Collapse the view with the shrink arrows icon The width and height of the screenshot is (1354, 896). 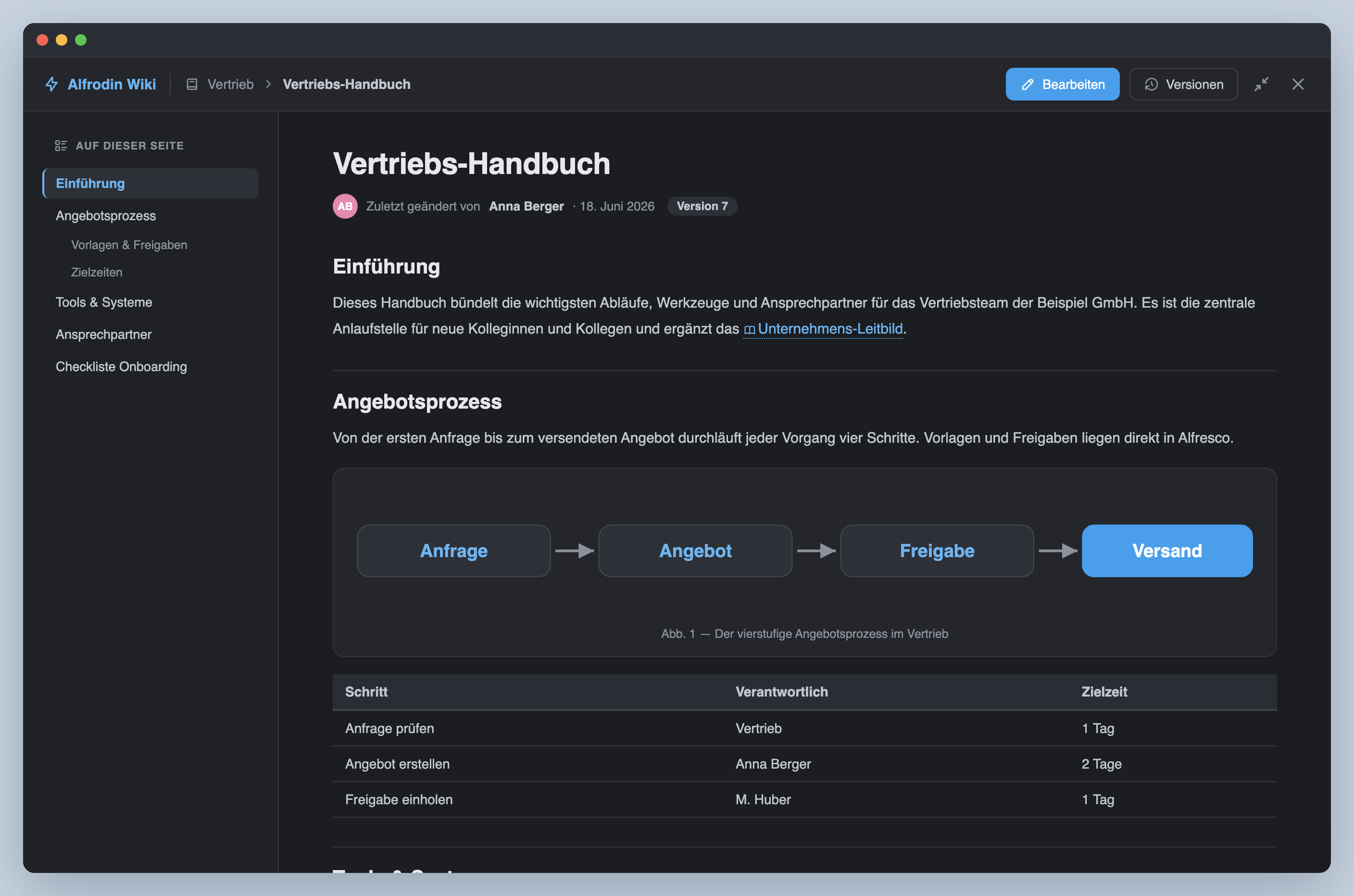(x=1261, y=85)
